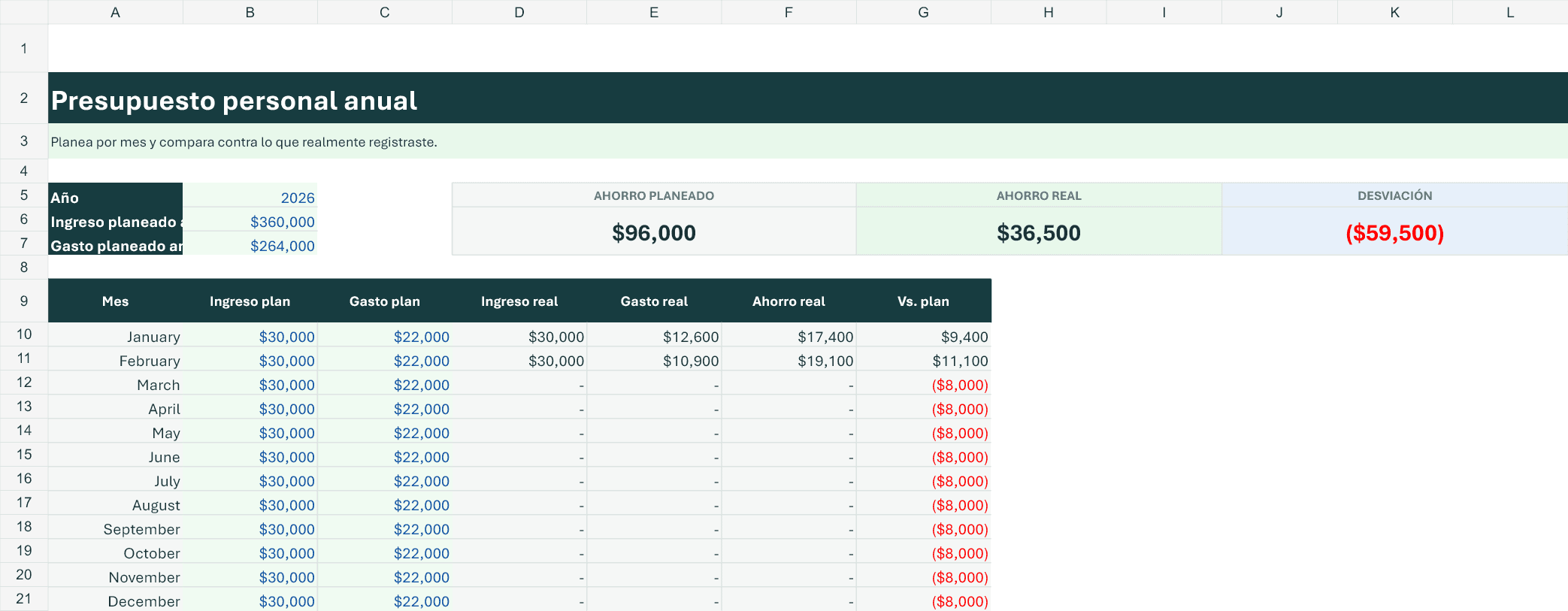
Task: Select the 'Ingreso planeado' label cell
Action: tap(116, 219)
